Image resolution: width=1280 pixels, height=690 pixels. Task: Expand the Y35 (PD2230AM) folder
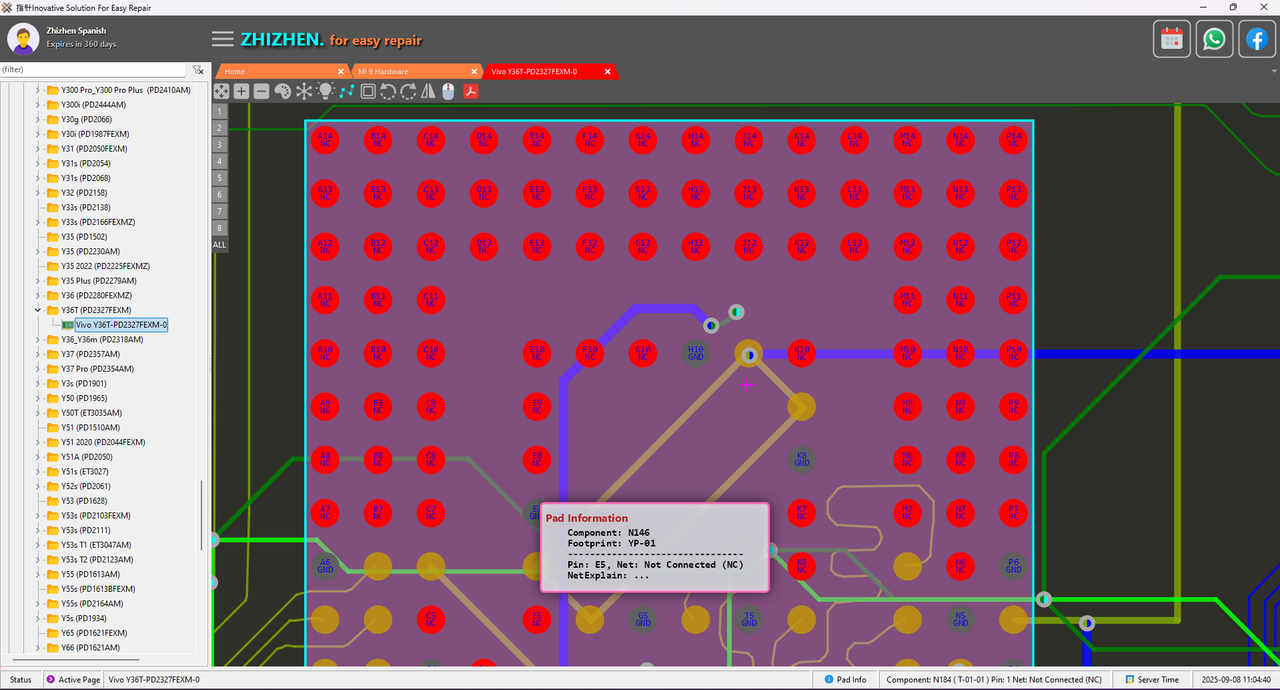38,251
